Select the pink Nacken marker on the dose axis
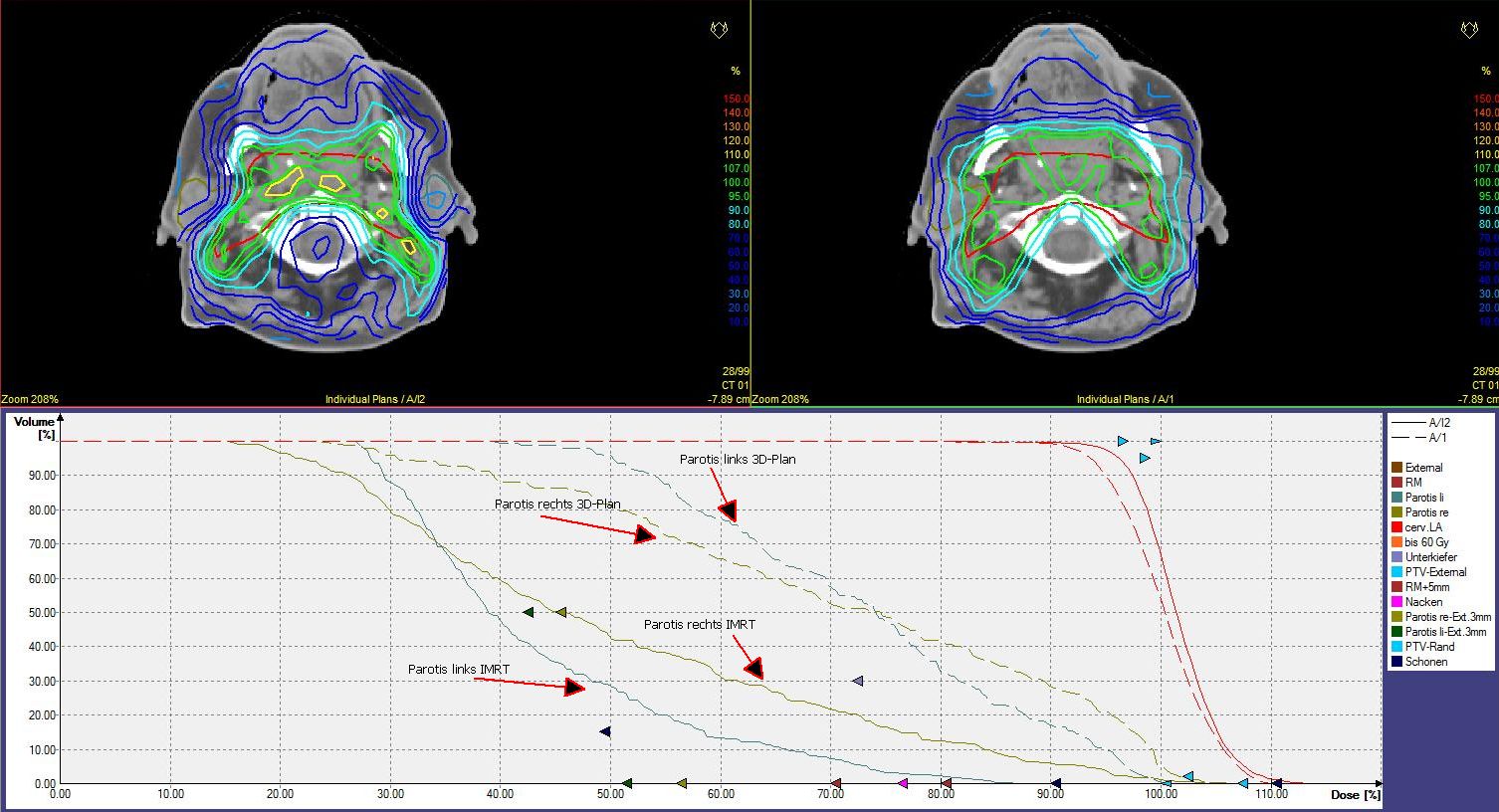Viewport: 1499px width, 812px height. (903, 784)
